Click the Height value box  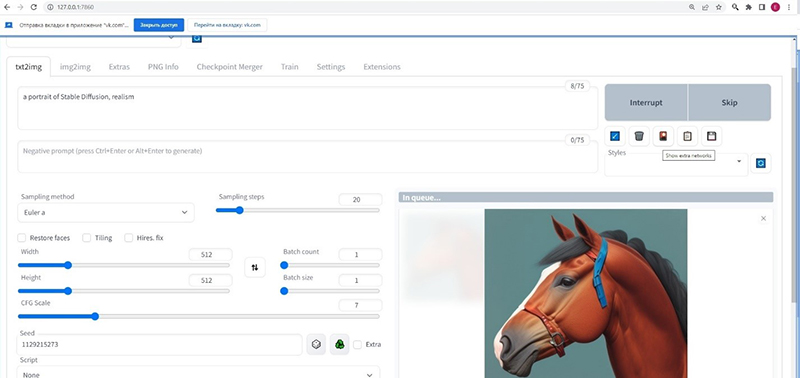[210, 280]
